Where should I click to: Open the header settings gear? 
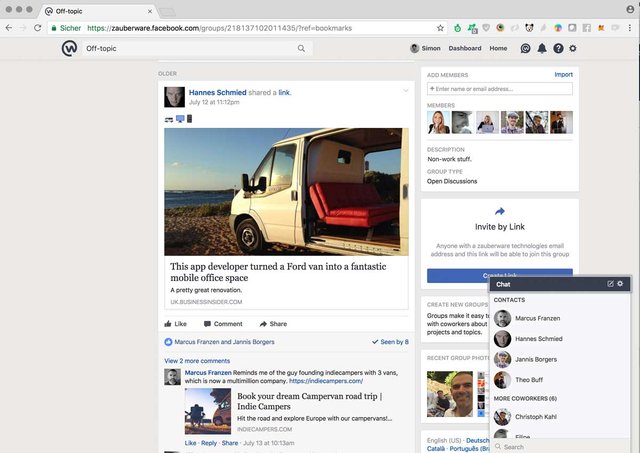pyautogui.click(x=573, y=48)
